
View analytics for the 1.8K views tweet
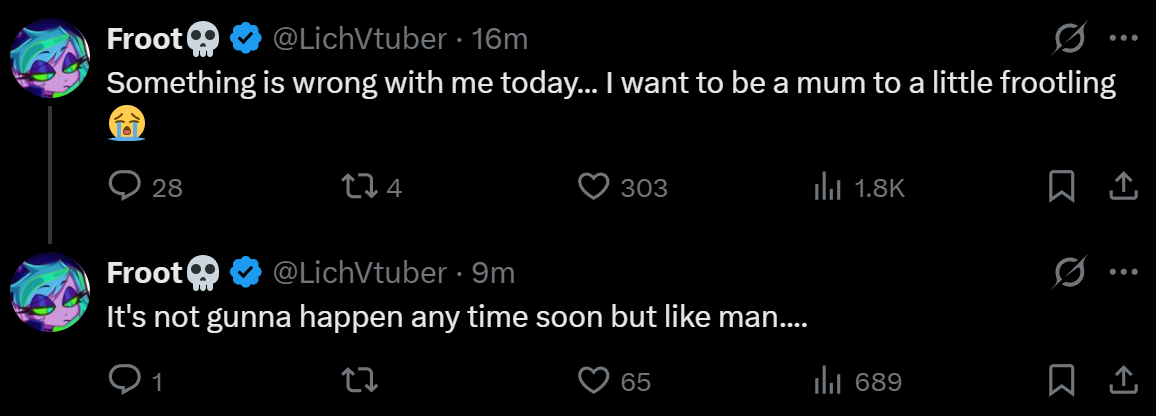click(829, 187)
